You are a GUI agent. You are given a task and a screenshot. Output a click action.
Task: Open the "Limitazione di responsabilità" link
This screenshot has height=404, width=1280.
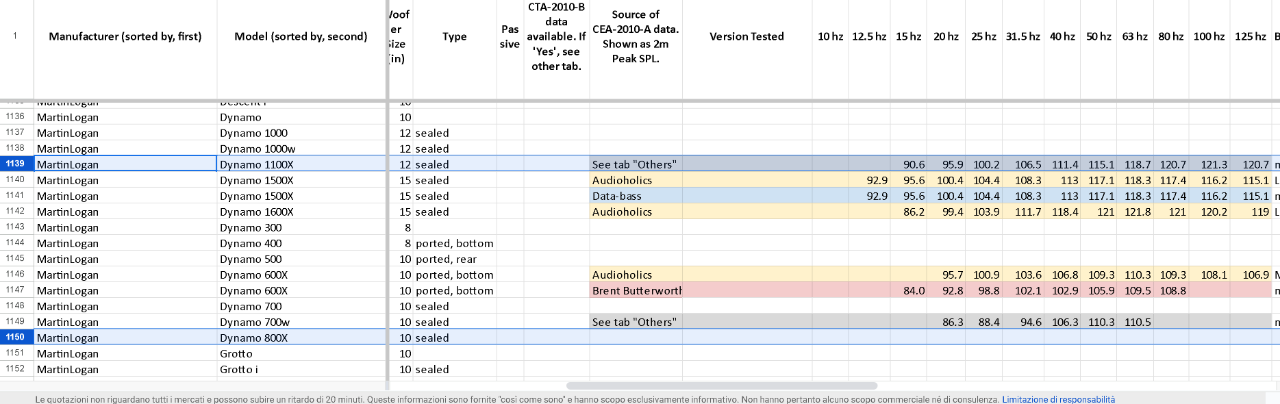[x=1058, y=399]
